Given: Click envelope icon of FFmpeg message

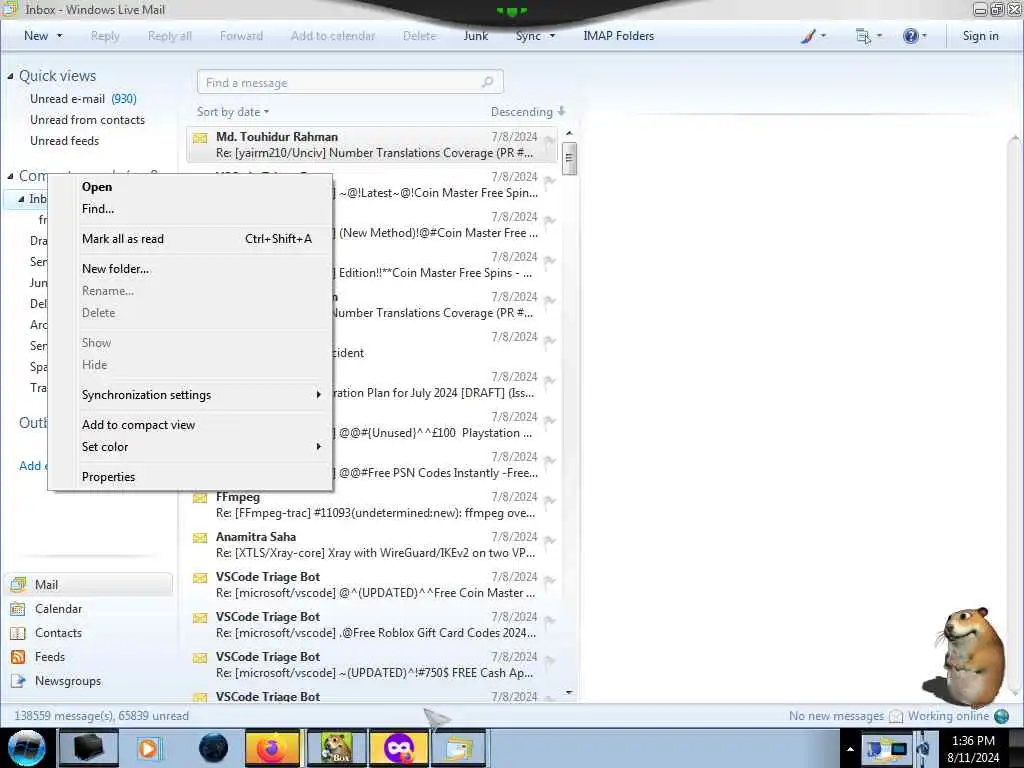Looking at the screenshot, I should (200, 498).
